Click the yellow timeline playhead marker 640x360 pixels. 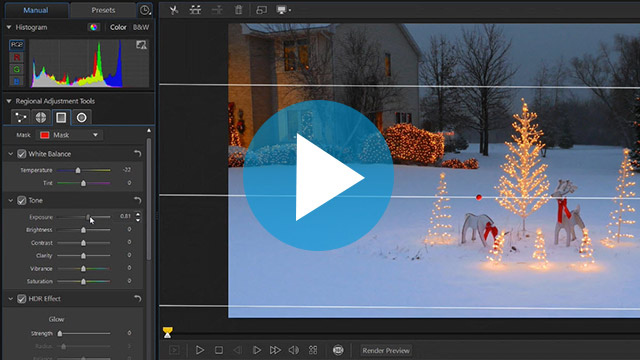point(167,333)
